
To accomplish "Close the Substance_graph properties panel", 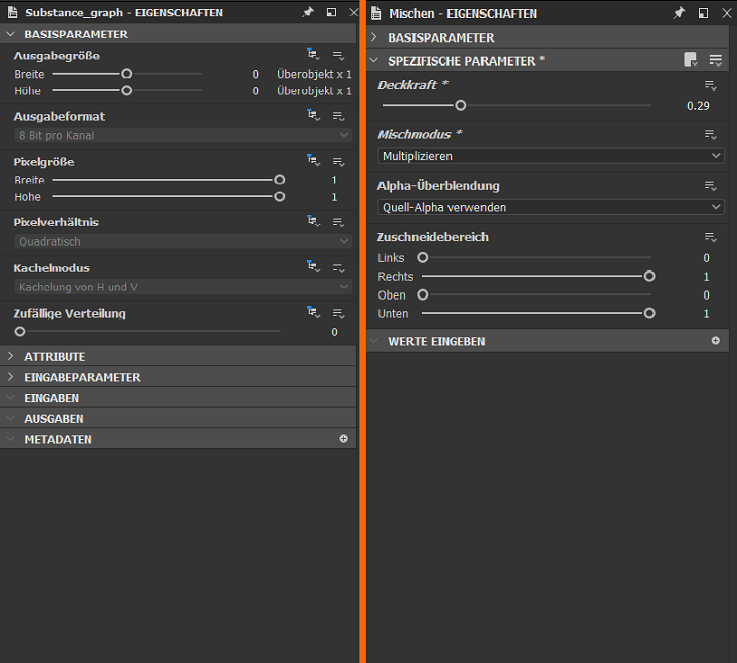I will point(353,12).
